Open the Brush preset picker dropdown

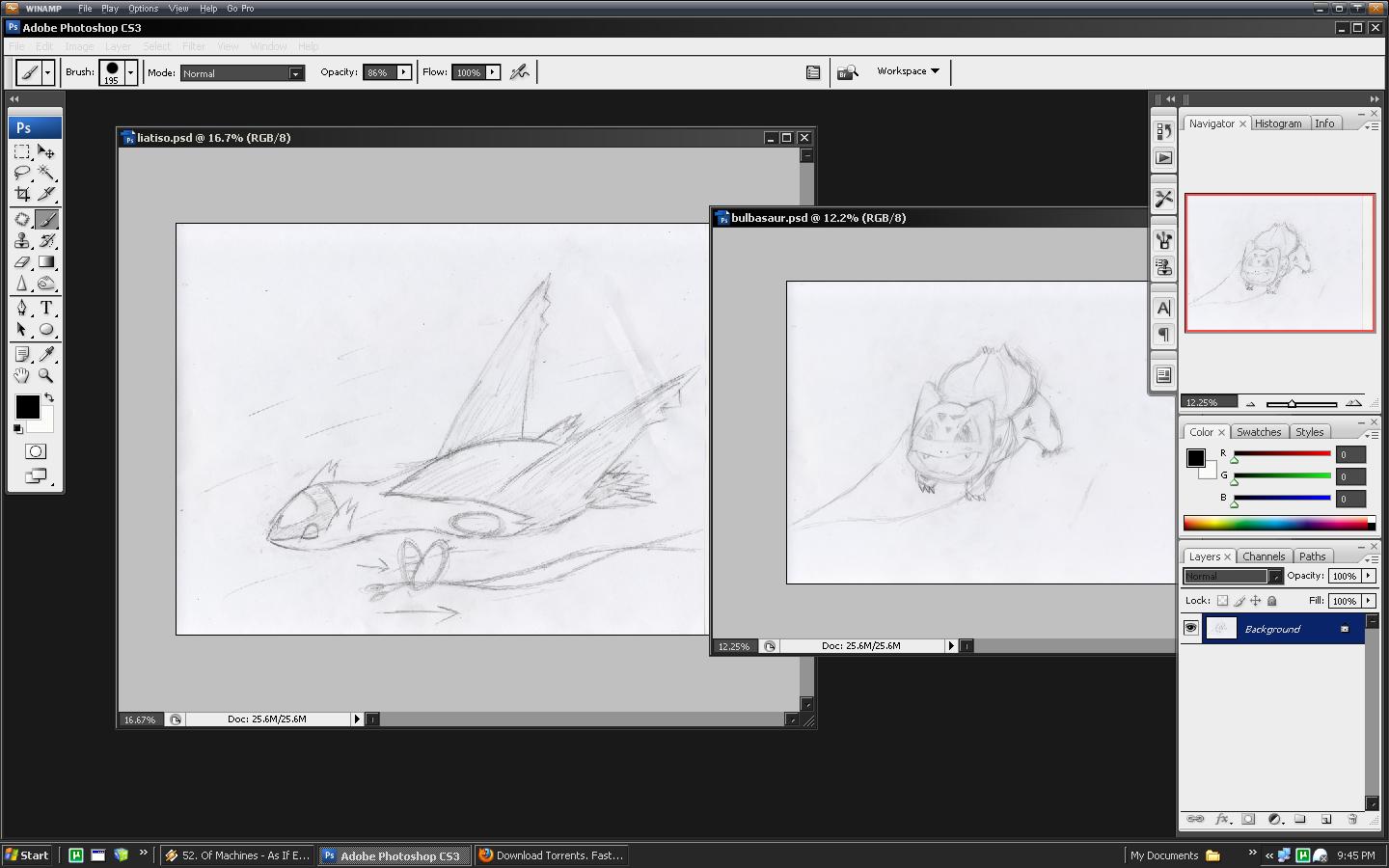(130, 72)
